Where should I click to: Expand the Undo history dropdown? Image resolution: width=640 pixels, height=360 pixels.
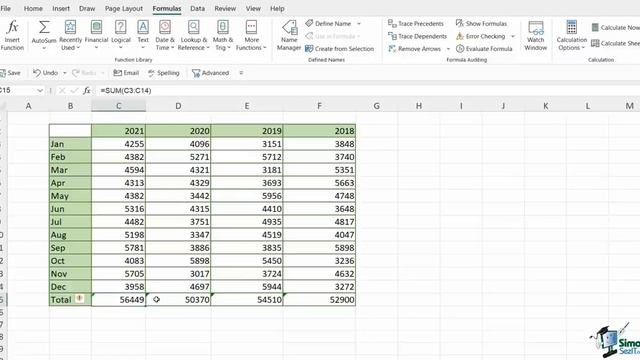[64, 73]
